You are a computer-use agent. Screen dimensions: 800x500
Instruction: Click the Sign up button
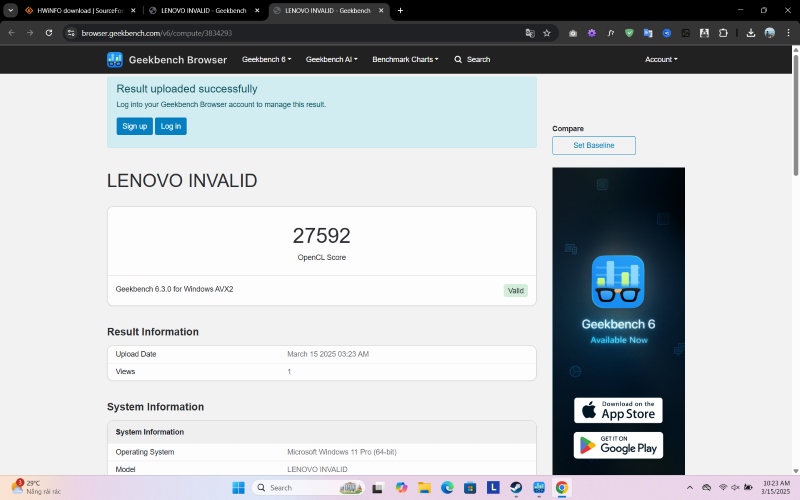[x=135, y=126]
